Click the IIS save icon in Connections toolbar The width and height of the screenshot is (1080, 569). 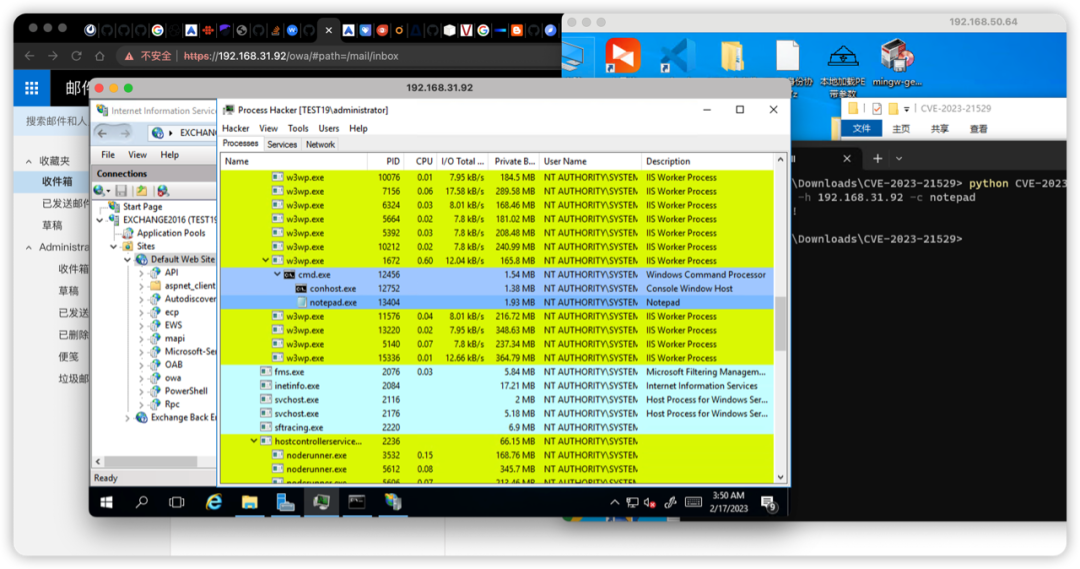pos(121,191)
